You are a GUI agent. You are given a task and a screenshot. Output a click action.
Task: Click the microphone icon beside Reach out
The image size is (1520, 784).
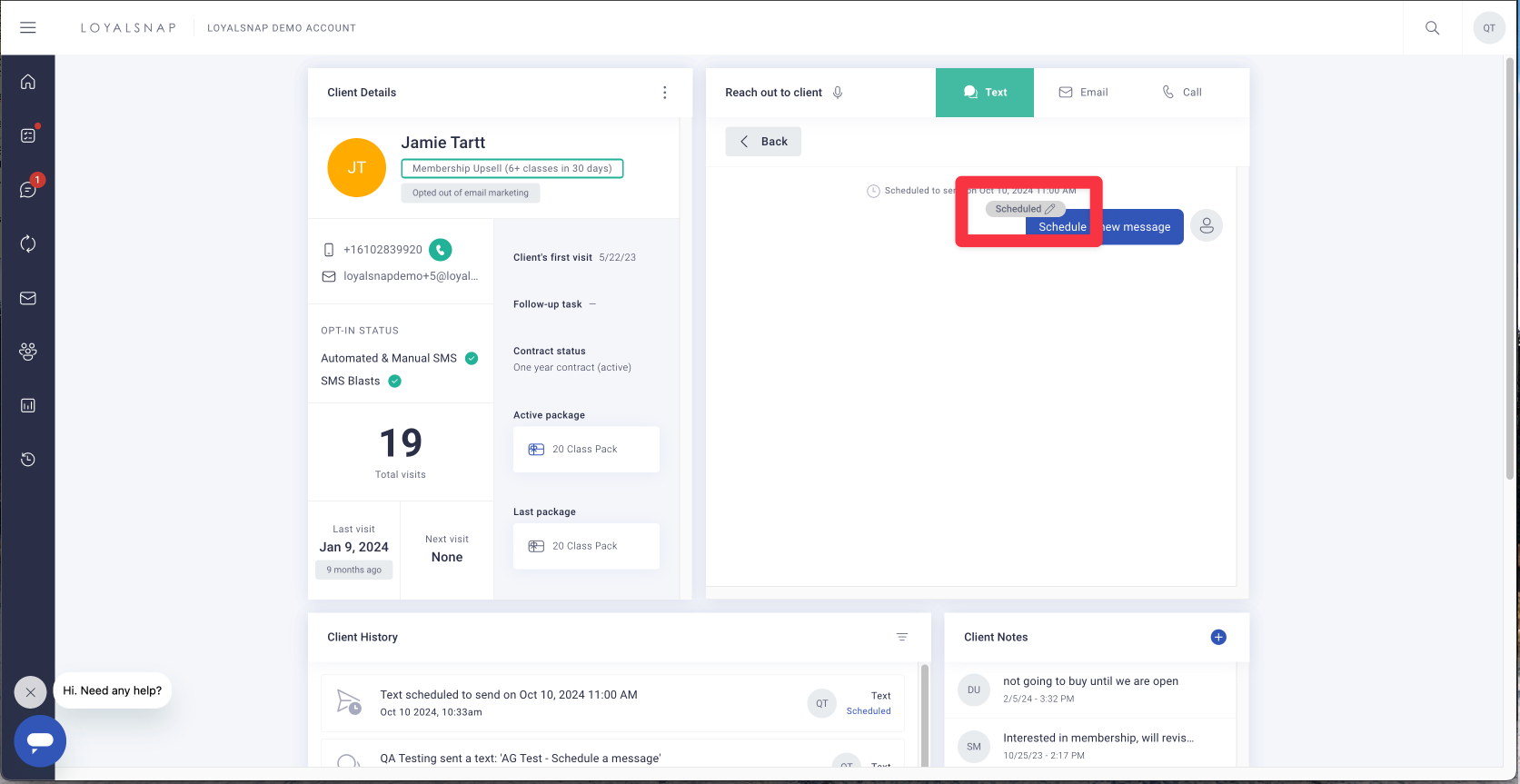click(838, 93)
